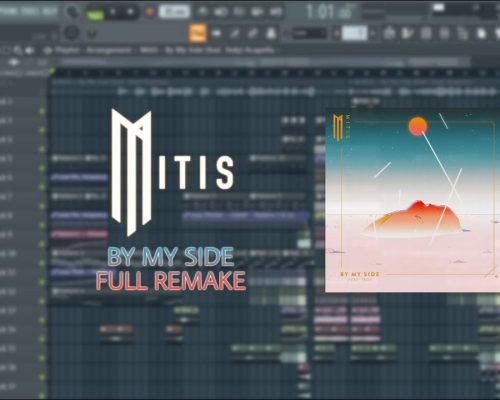This screenshot has height=400, width=500.
Task: Mute Track 8 with its green LED
Action: 42,225
